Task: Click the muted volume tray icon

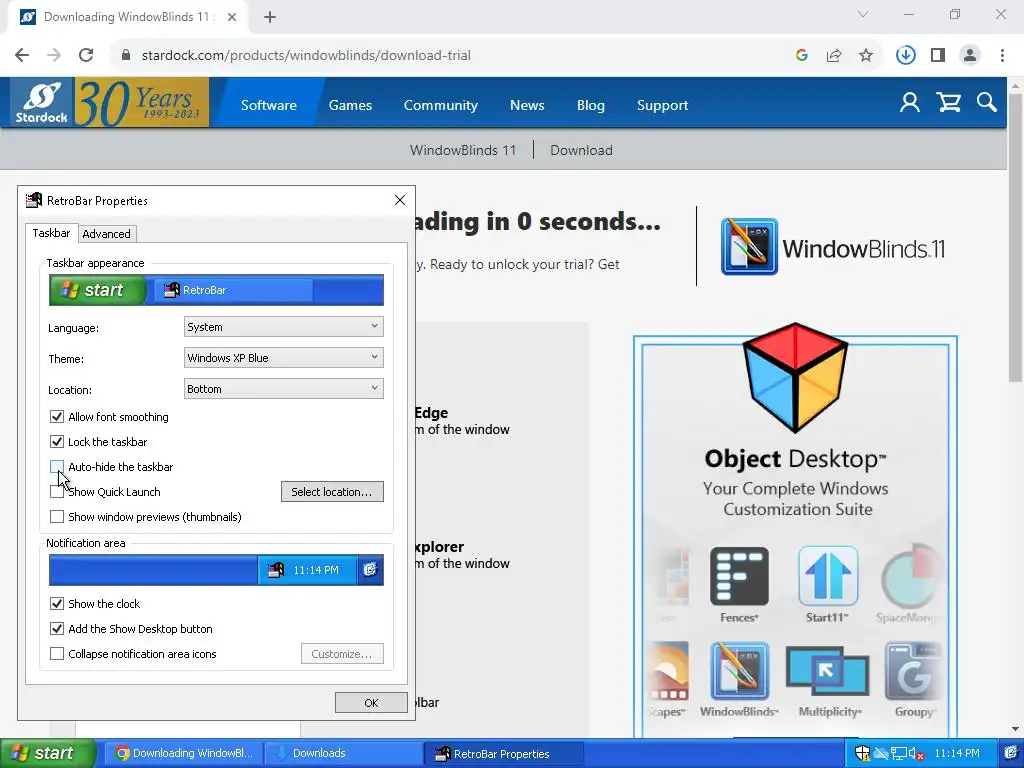Action: click(916, 753)
